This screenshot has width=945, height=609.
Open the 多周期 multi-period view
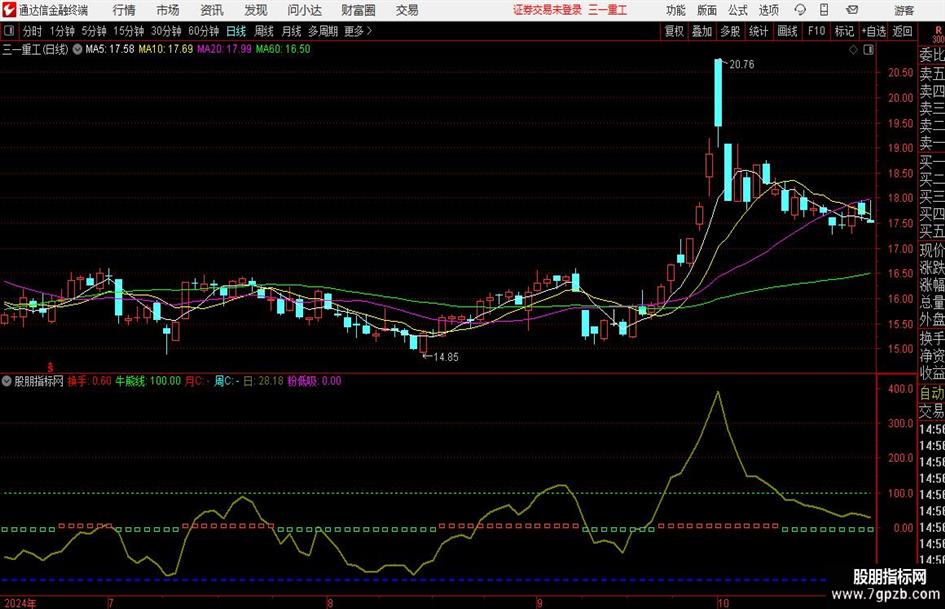[x=323, y=31]
